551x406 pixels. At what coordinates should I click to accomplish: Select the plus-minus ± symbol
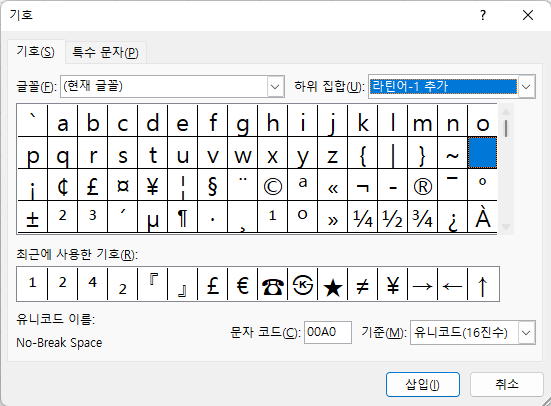[x=32, y=217]
